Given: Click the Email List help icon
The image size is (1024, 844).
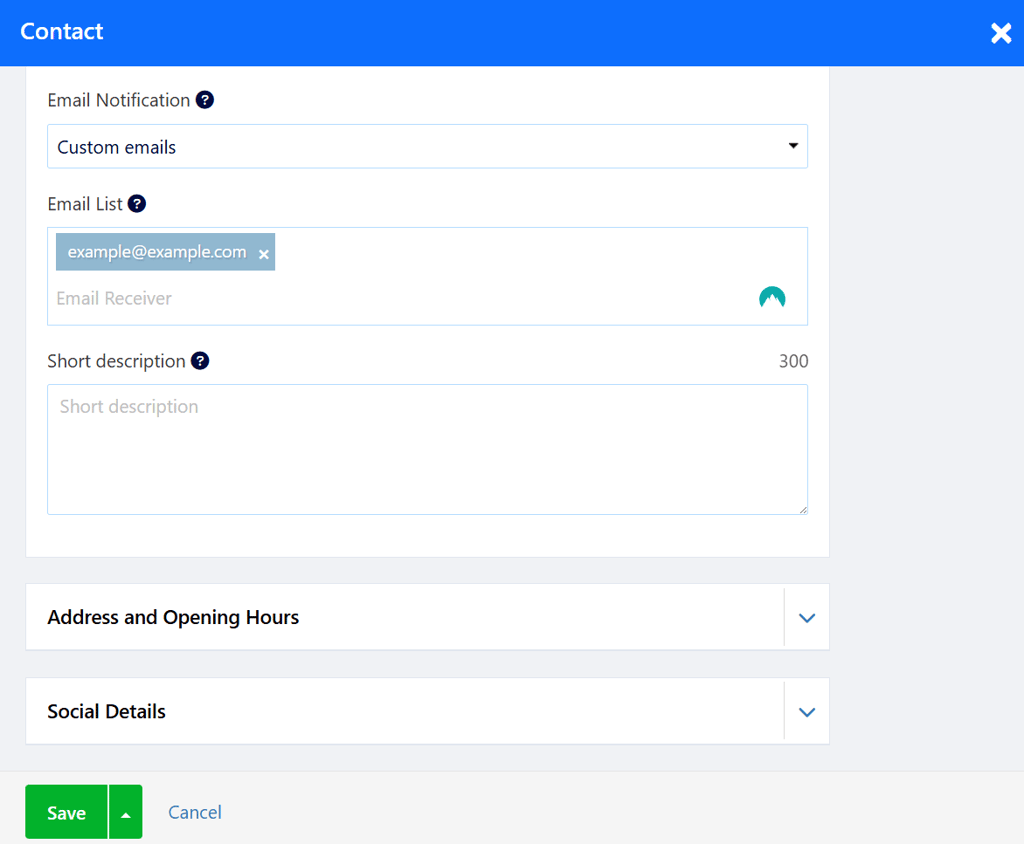Looking at the screenshot, I should [x=136, y=204].
